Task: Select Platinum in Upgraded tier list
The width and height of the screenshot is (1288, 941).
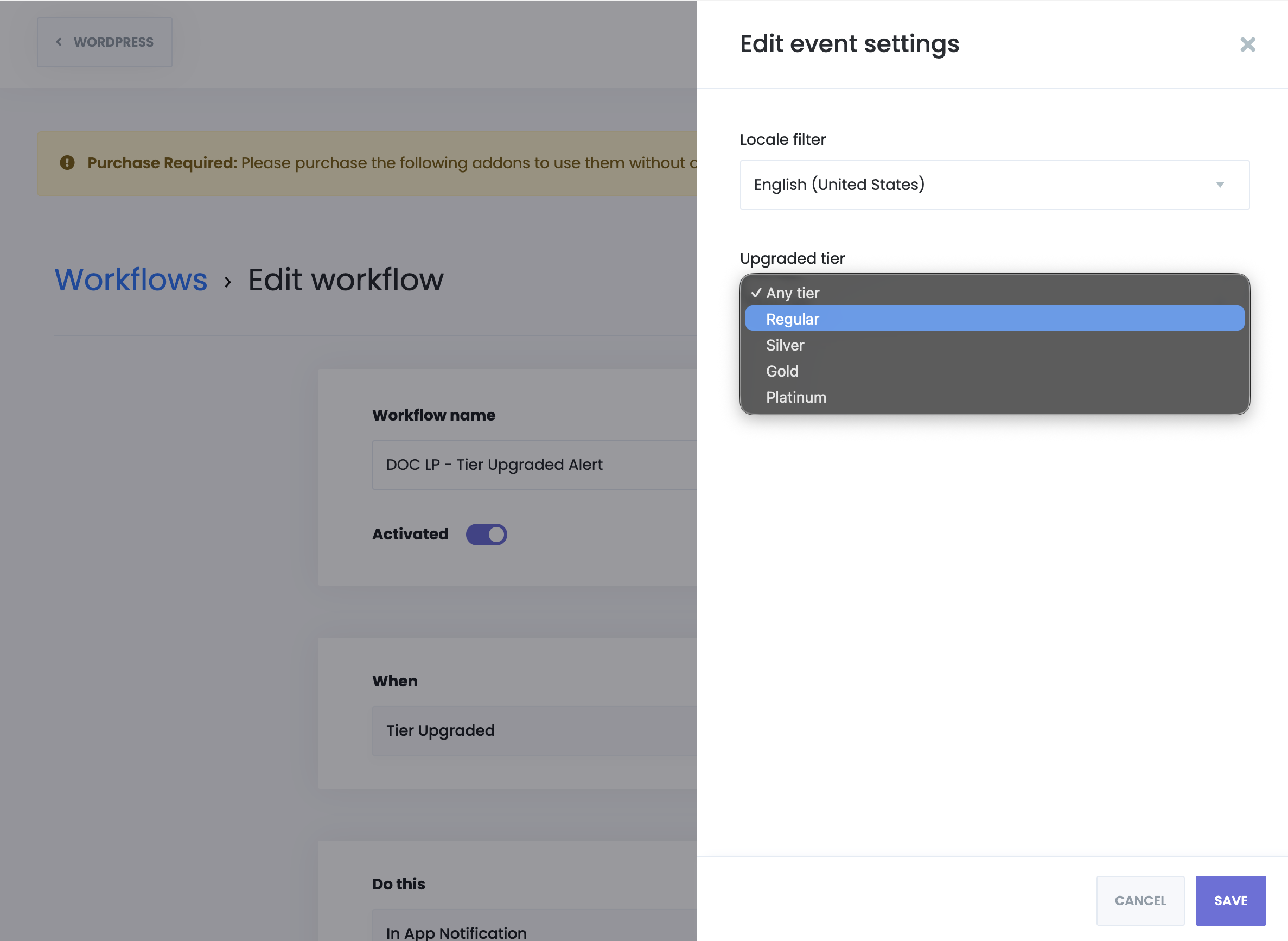Action: pos(795,398)
